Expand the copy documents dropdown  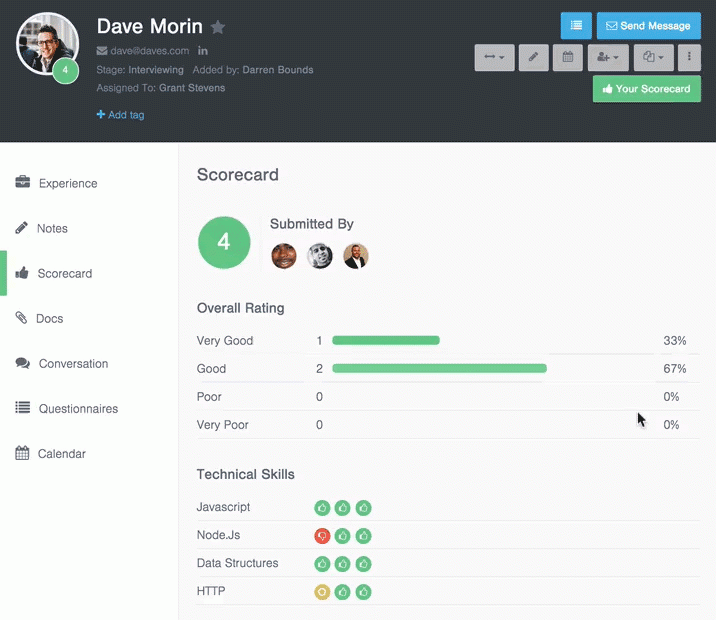(653, 58)
